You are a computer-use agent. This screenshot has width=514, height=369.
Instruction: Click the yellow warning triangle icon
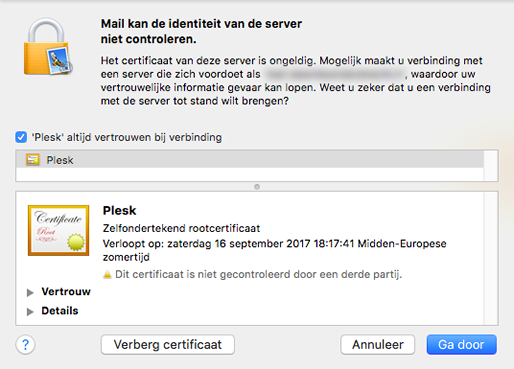(x=107, y=275)
